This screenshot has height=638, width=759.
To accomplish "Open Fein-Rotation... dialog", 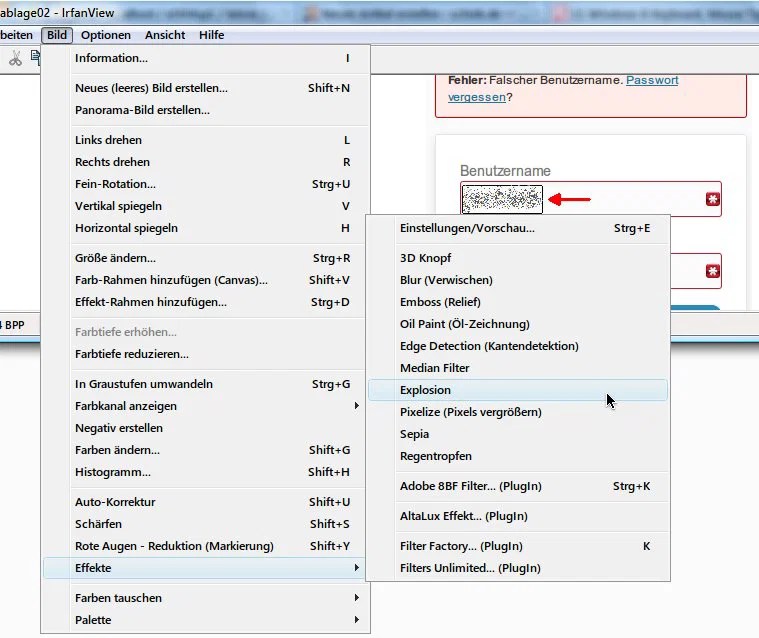I will click(x=206, y=184).
